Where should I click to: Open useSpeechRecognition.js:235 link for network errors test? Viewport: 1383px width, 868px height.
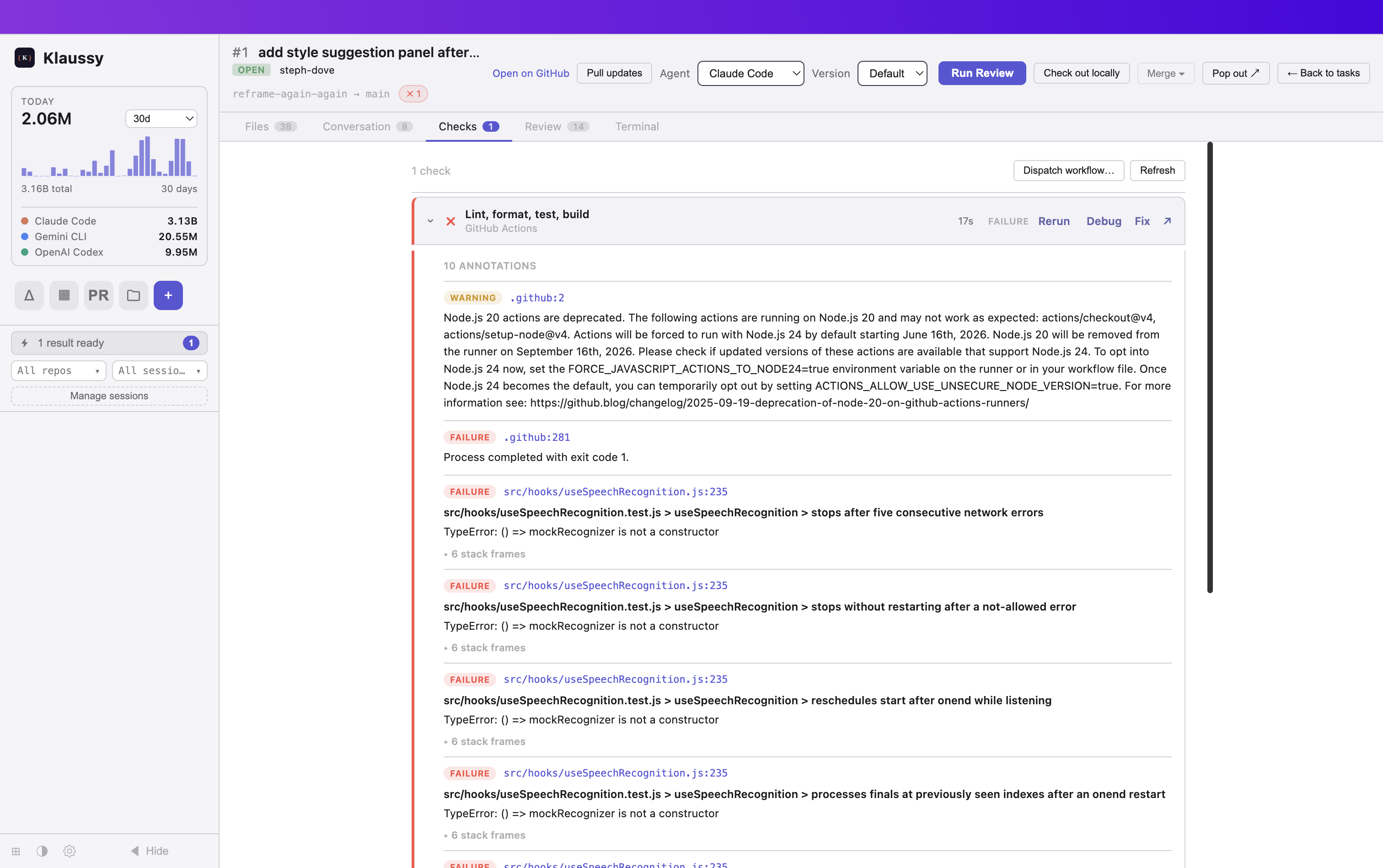click(x=616, y=492)
